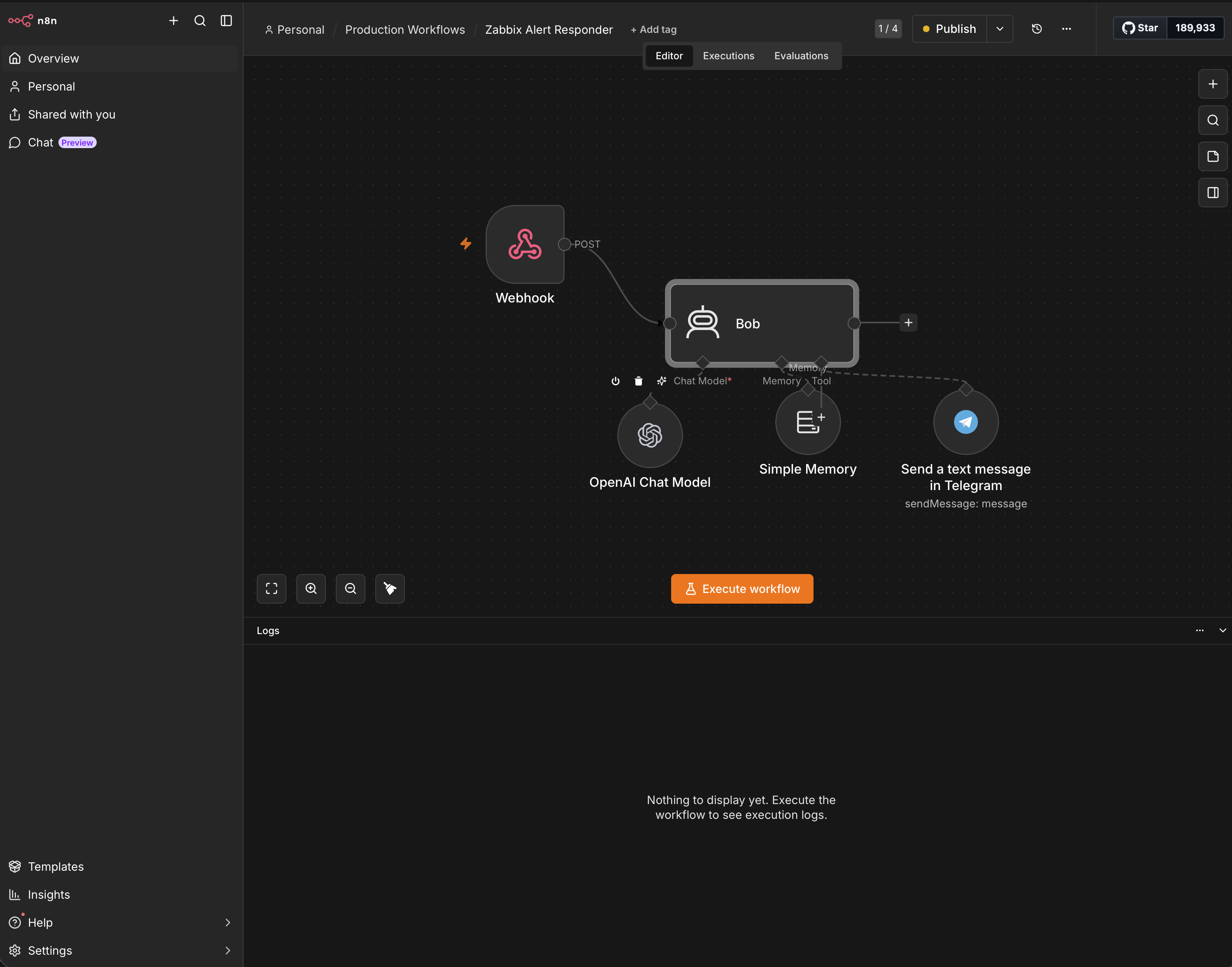This screenshot has width=1232, height=967.
Task: Click the GitHub Star button
Action: (1140, 28)
